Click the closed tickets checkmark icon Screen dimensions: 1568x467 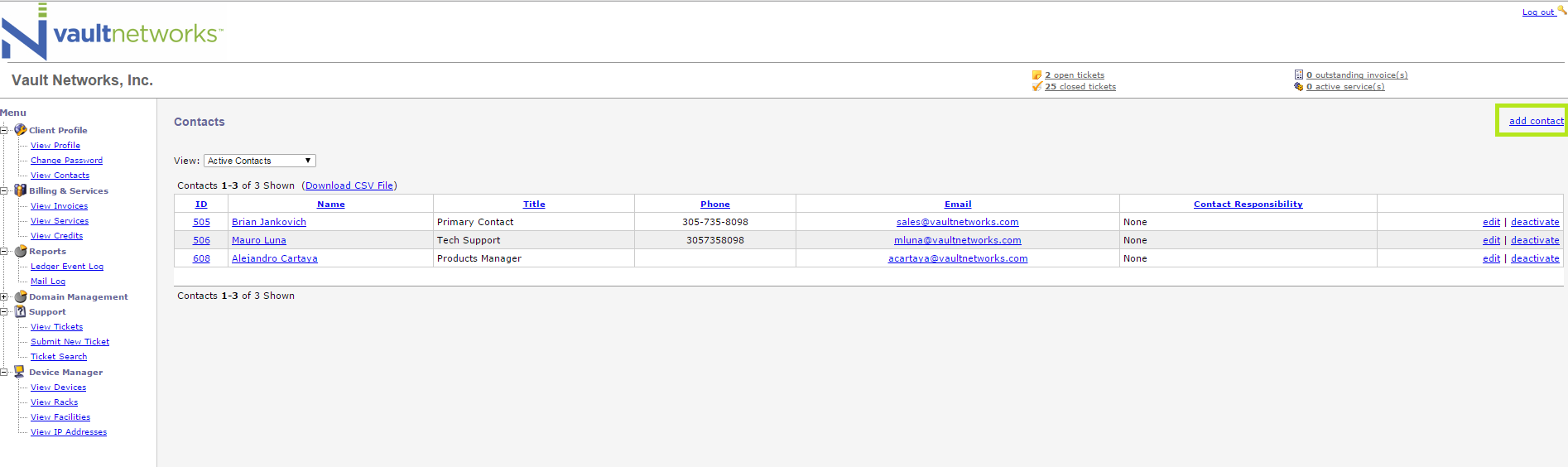pyautogui.click(x=1037, y=86)
